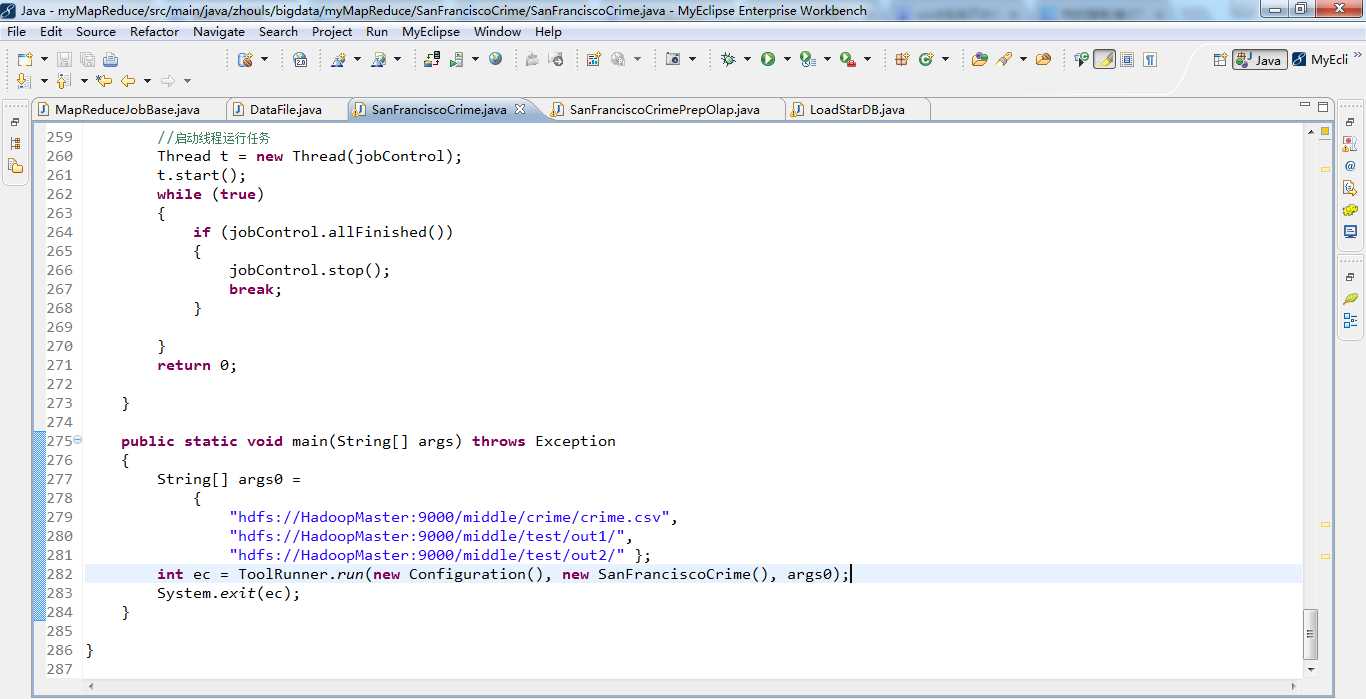Viewport: 1366px width, 699px height.
Task: Click the New file wizard icon
Action: 25,59
